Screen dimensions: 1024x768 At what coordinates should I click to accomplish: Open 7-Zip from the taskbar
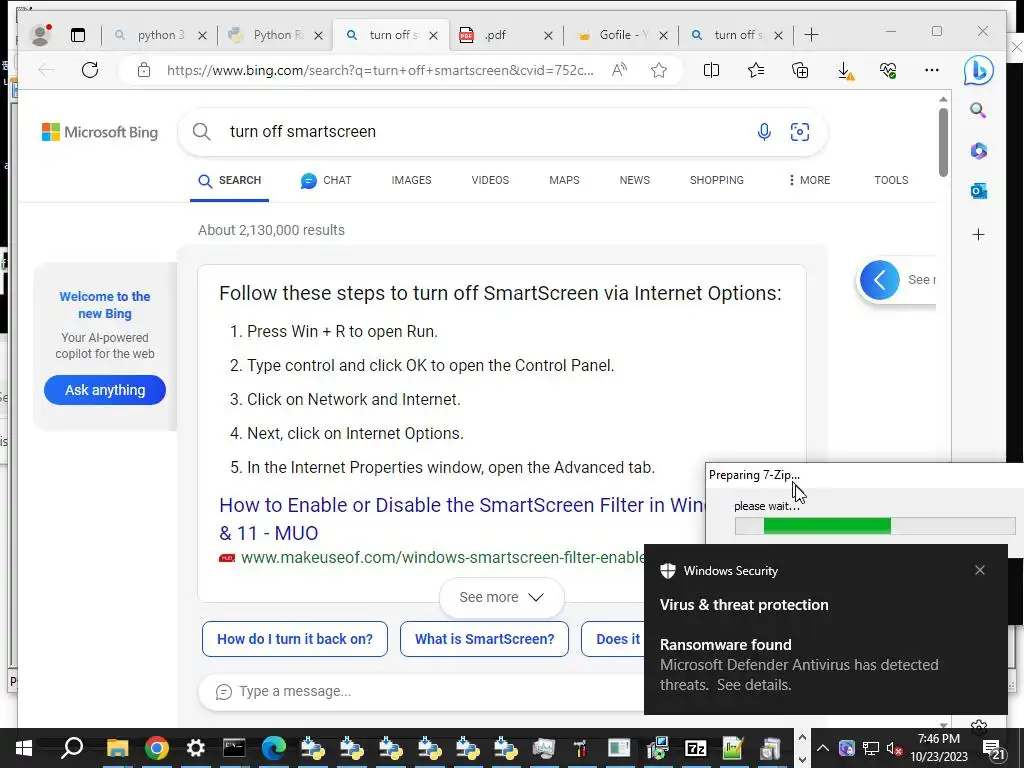tap(696, 748)
